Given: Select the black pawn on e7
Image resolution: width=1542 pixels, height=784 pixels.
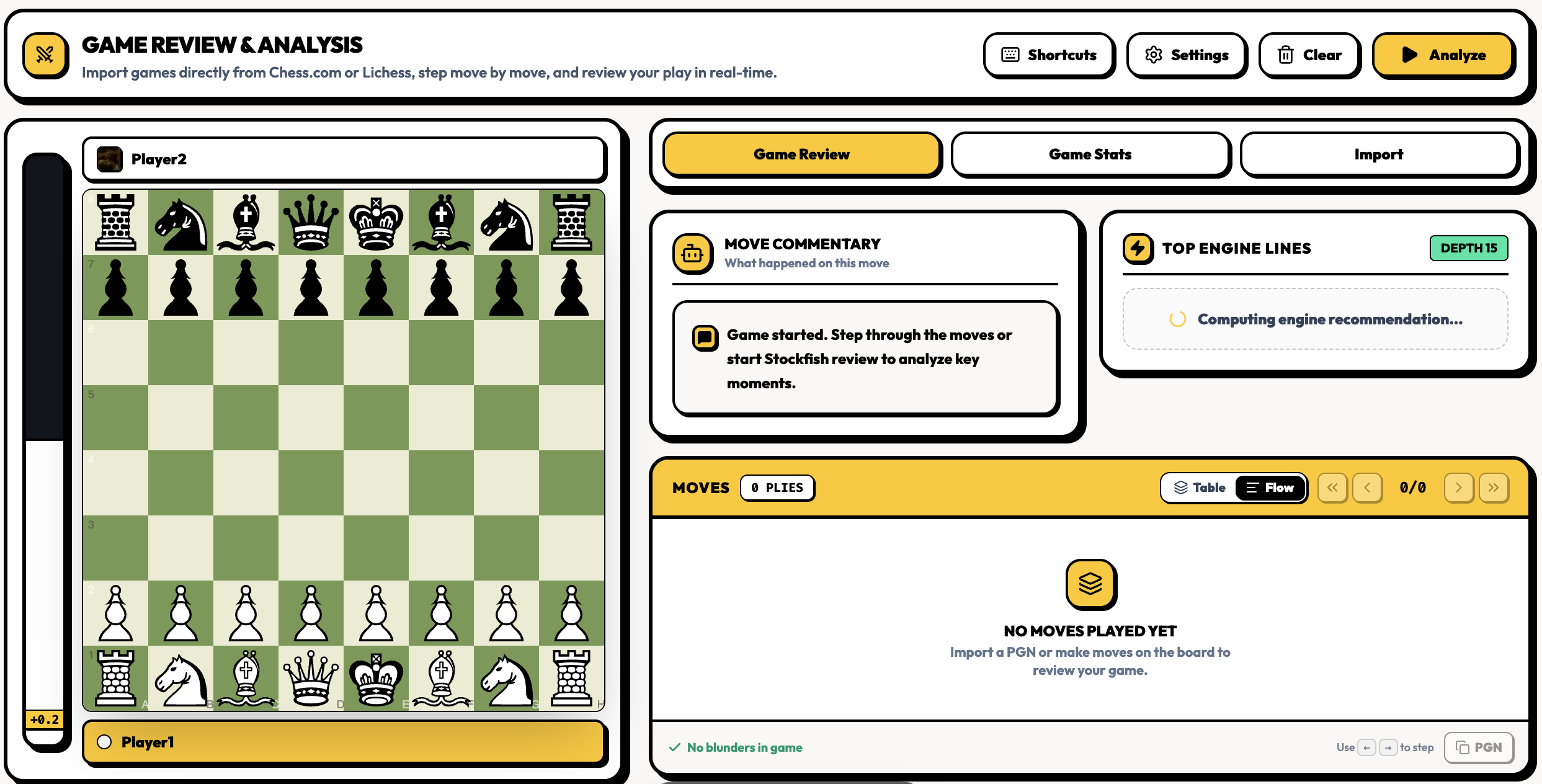Looking at the screenshot, I should (x=376, y=287).
